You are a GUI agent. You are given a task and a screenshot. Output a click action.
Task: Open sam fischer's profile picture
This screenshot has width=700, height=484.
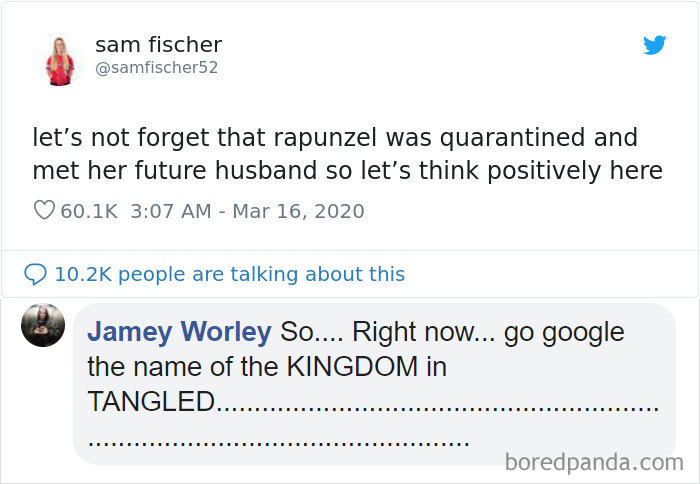pyautogui.click(x=62, y=60)
